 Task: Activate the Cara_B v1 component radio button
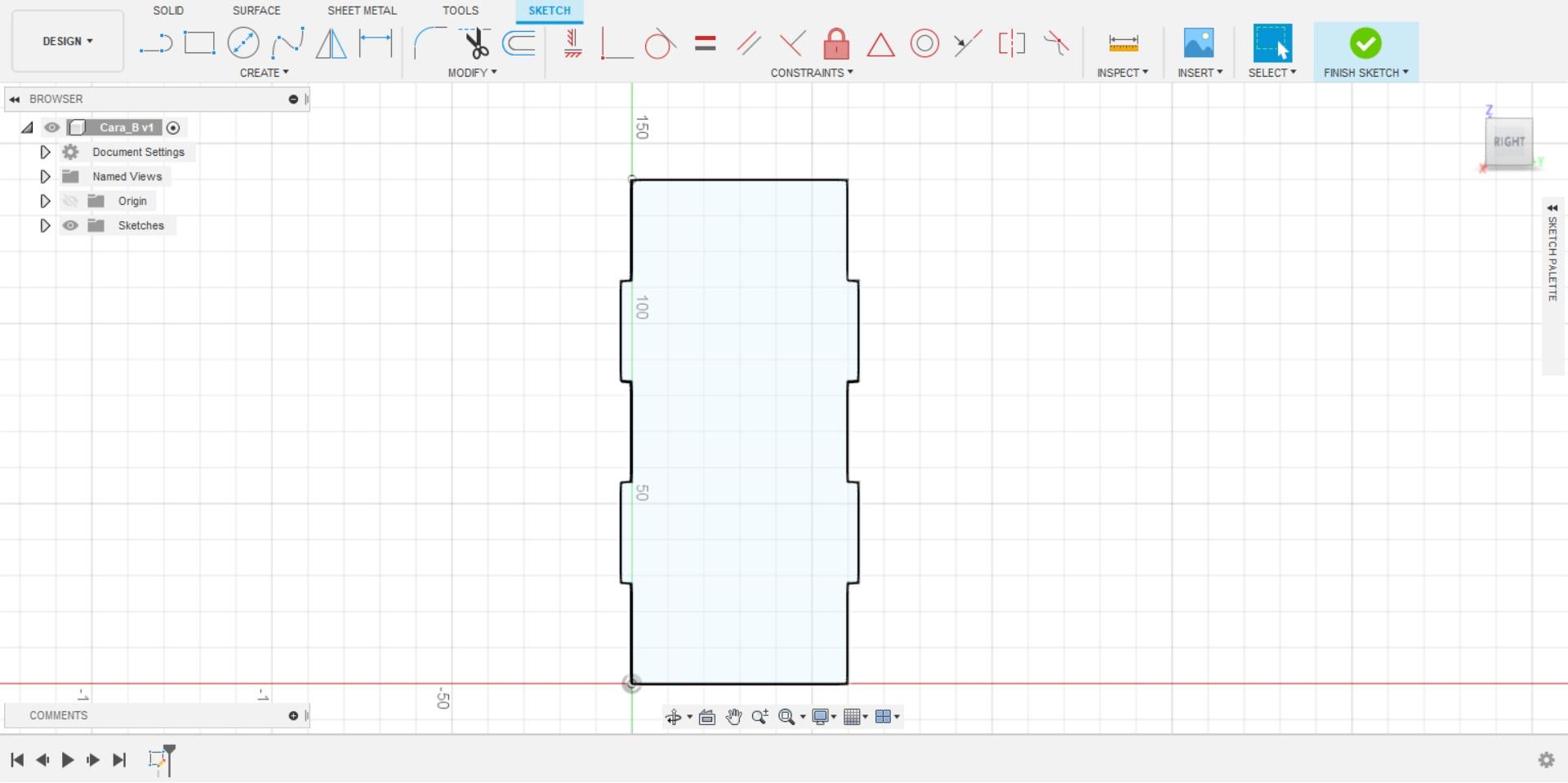click(173, 127)
